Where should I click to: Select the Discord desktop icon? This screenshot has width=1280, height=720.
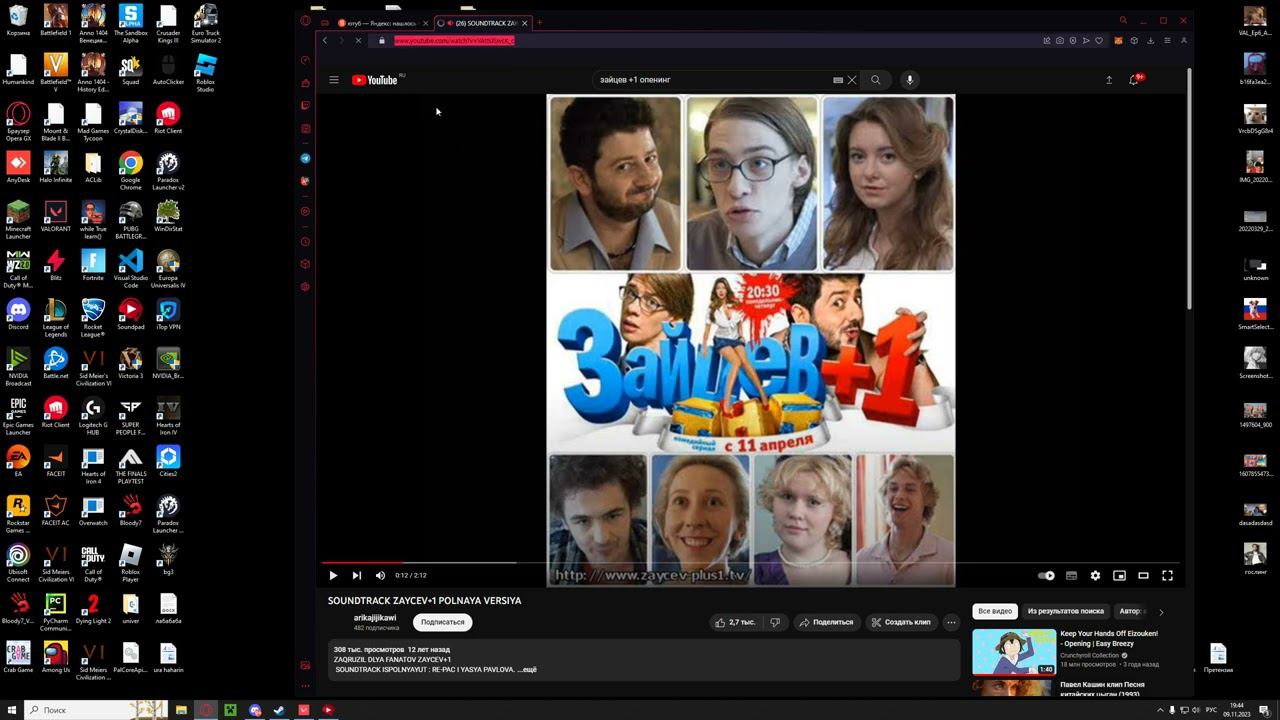click(x=18, y=317)
